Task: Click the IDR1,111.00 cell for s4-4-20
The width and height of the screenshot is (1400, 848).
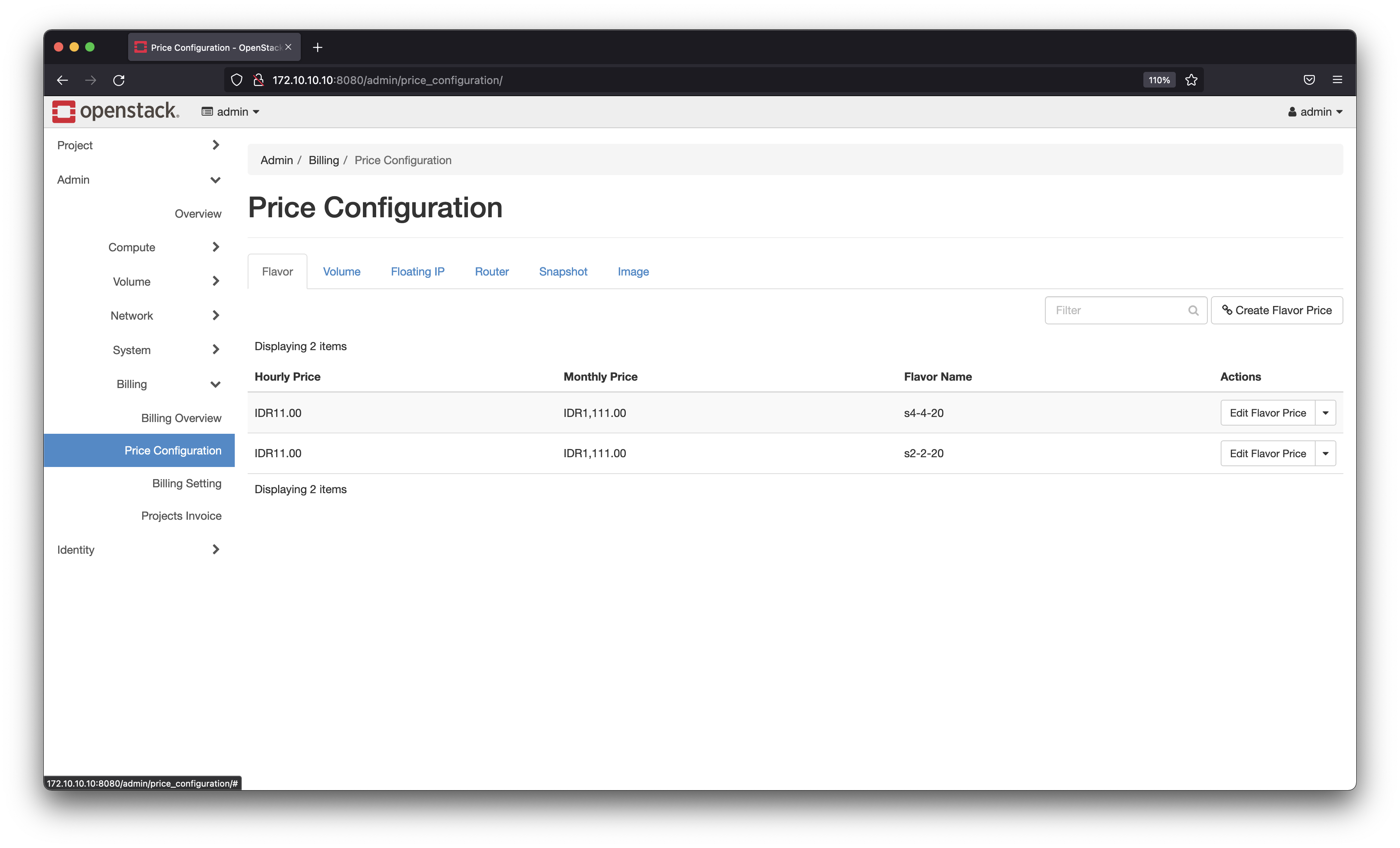Action: pos(594,413)
